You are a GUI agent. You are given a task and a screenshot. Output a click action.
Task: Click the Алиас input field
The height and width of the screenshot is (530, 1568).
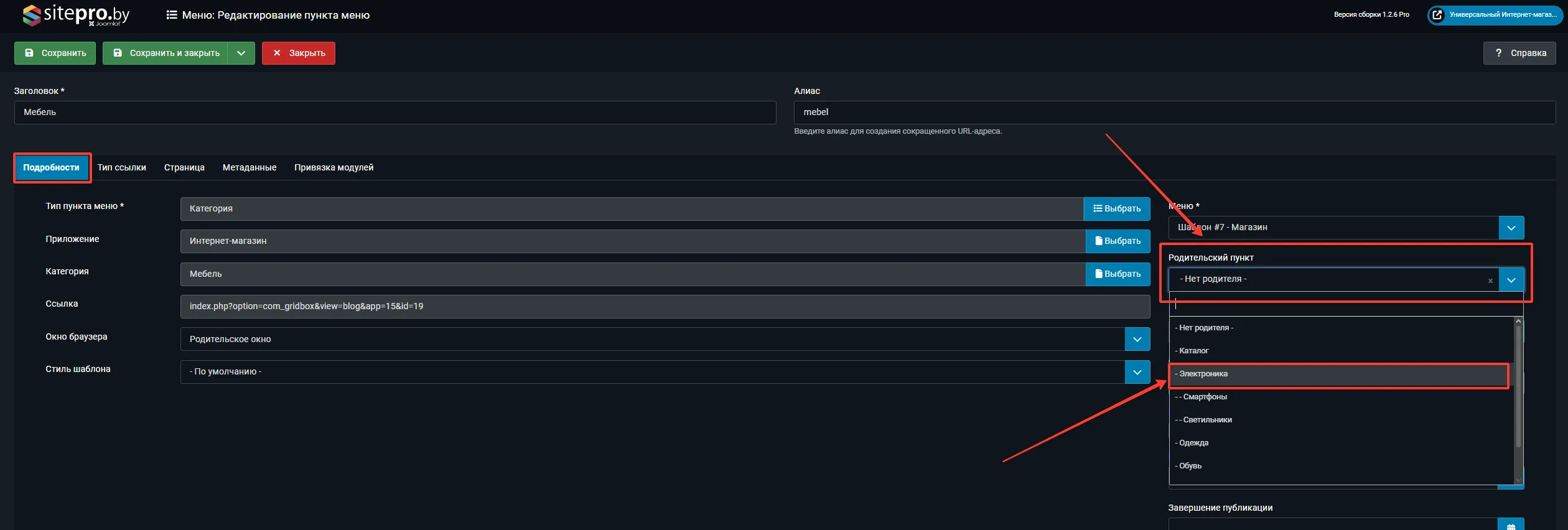pyautogui.click(x=1174, y=113)
